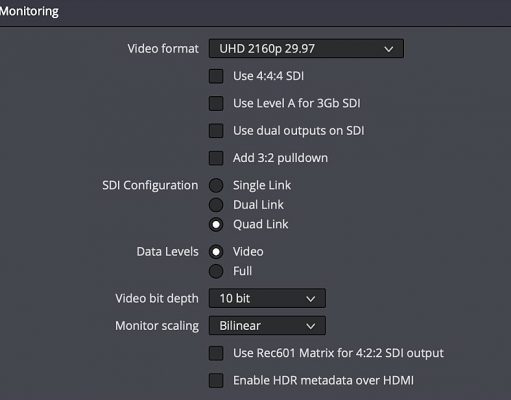
Task: Select the Quad Link radio option
Action: coord(216,224)
